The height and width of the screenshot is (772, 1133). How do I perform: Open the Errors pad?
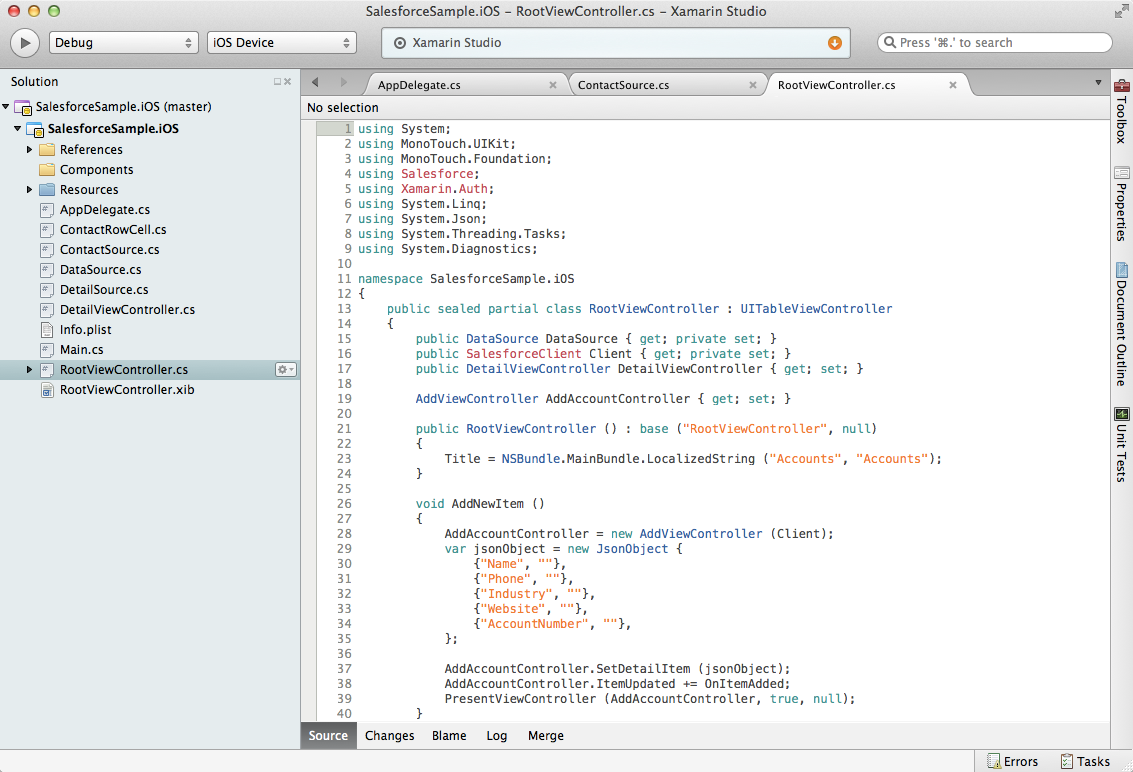pyautogui.click(x=1012, y=761)
